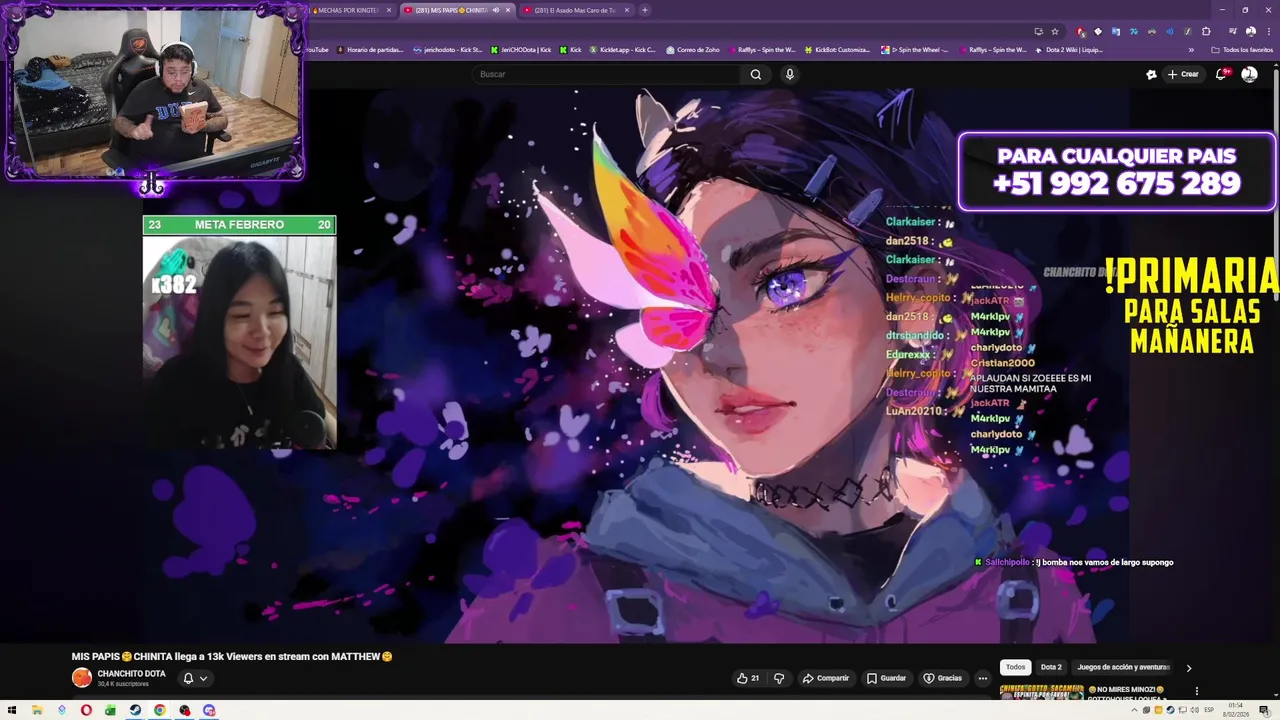Click the Gracias button
Screen dimensions: 1280x720
pos(943,678)
